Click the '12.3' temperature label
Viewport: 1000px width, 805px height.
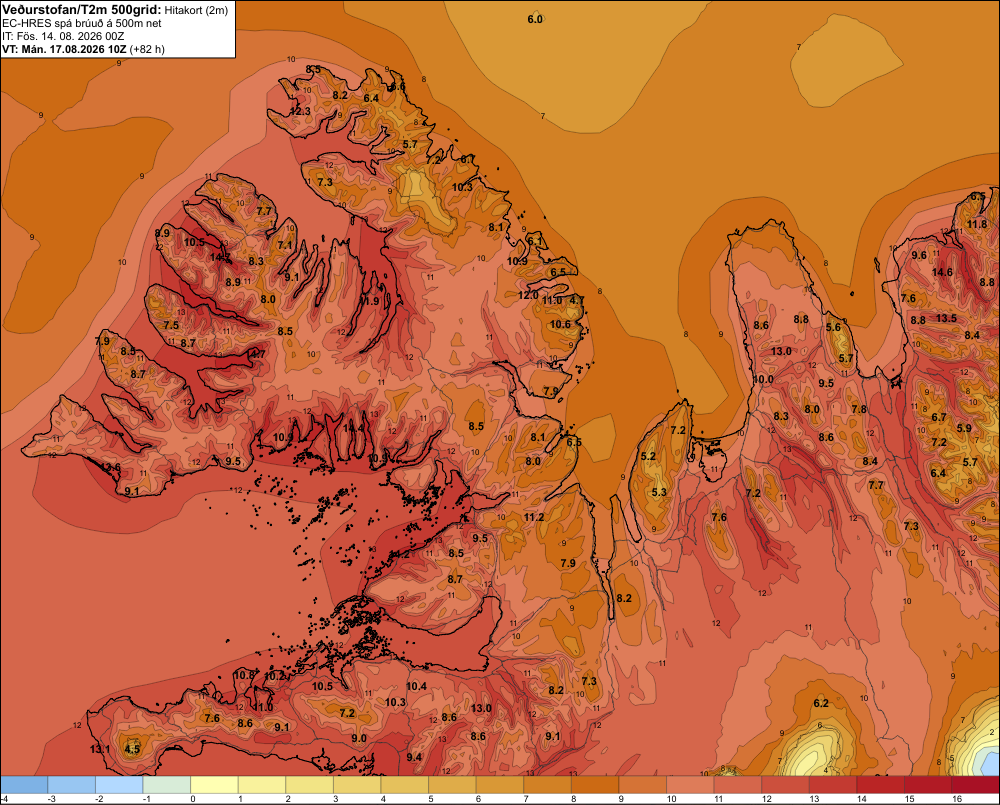[300, 111]
